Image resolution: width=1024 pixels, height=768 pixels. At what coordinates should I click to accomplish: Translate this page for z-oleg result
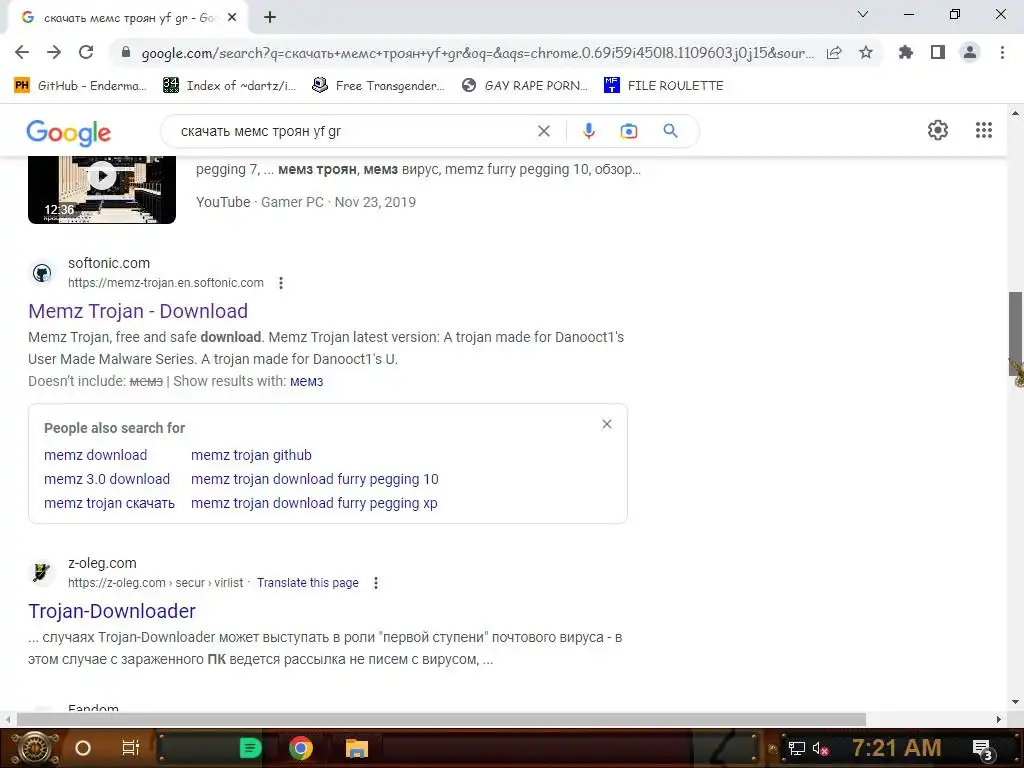click(x=308, y=583)
